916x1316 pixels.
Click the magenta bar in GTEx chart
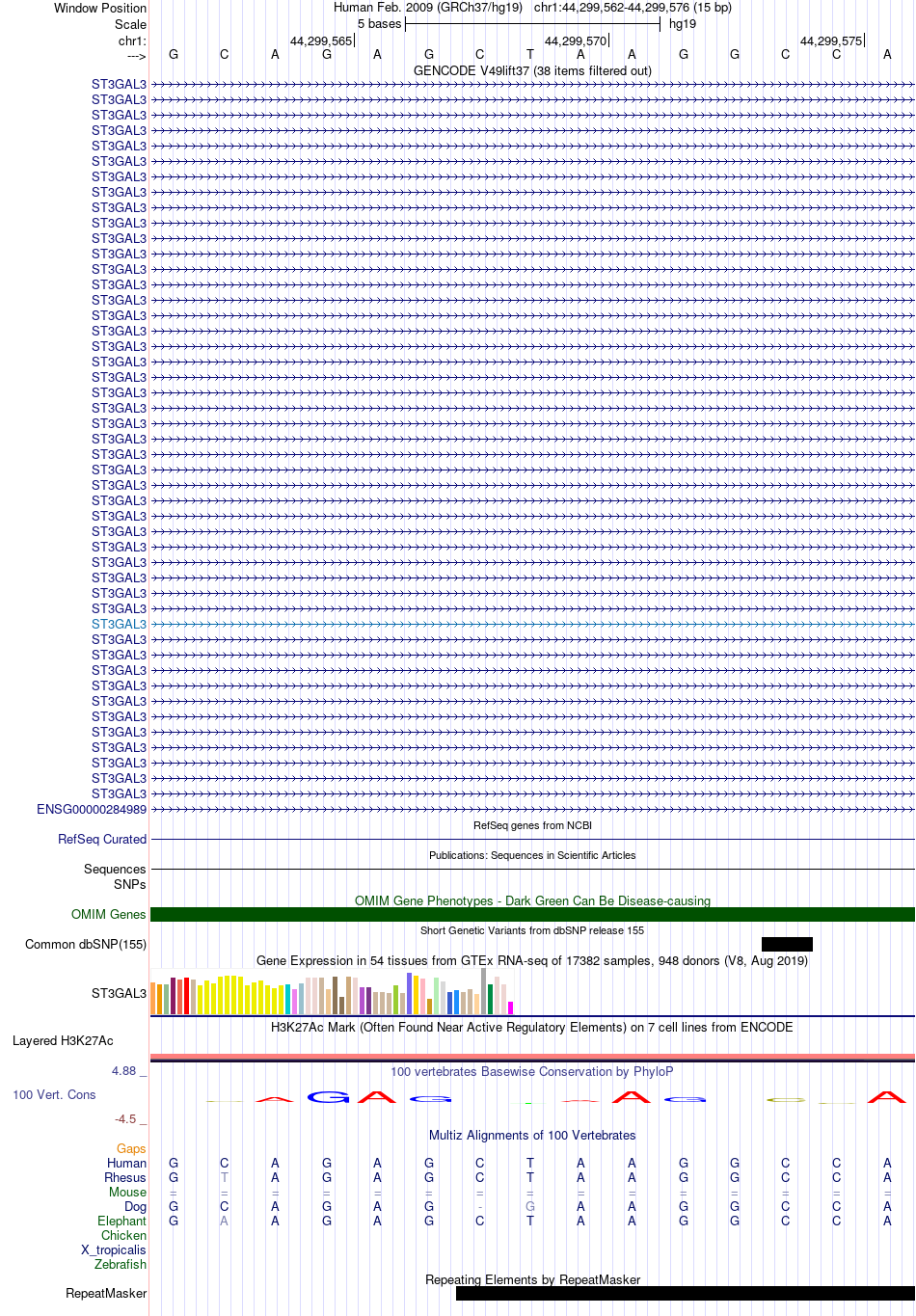pyautogui.click(x=510, y=1007)
